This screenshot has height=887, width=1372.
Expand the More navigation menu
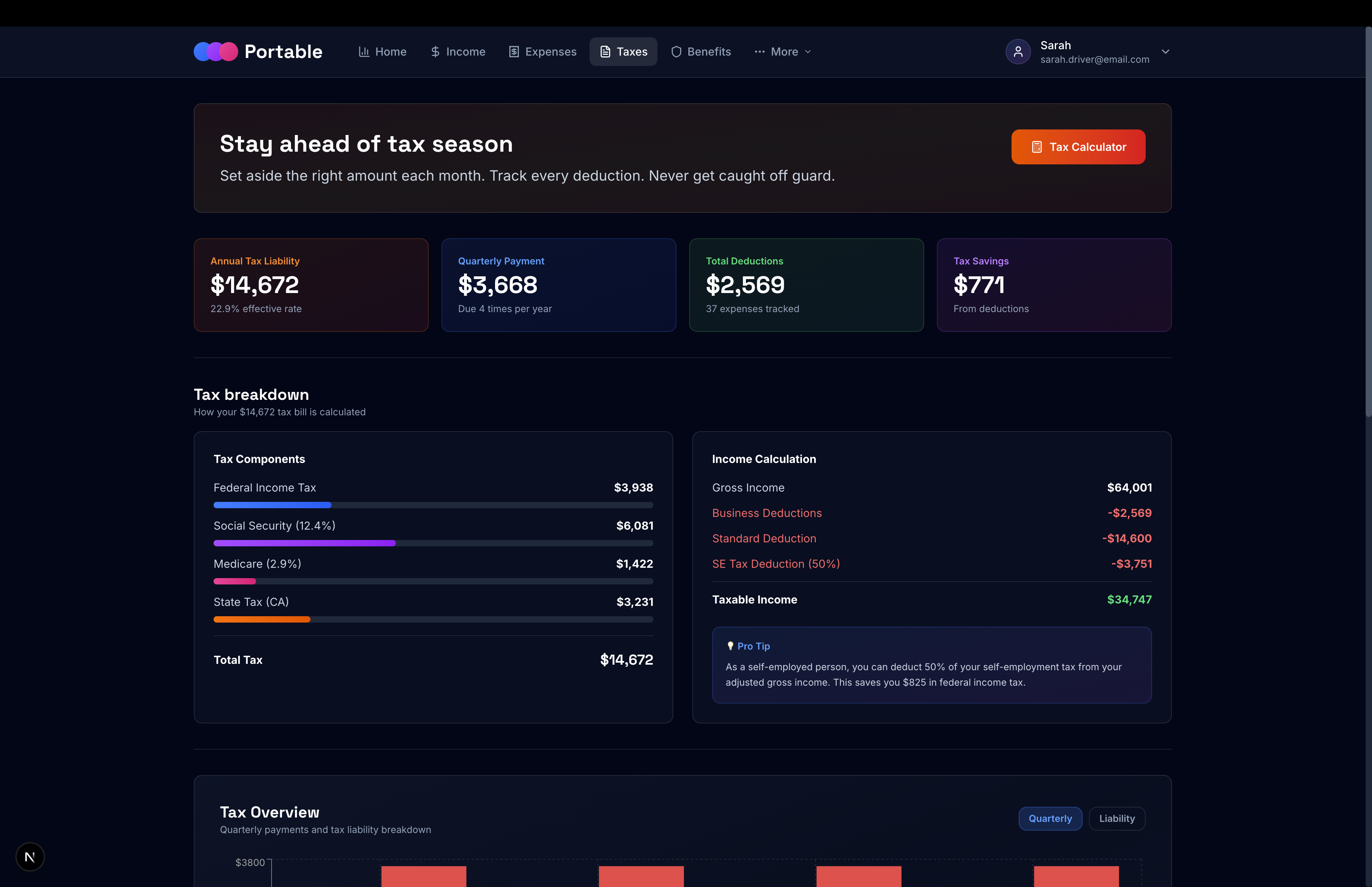[x=784, y=52]
